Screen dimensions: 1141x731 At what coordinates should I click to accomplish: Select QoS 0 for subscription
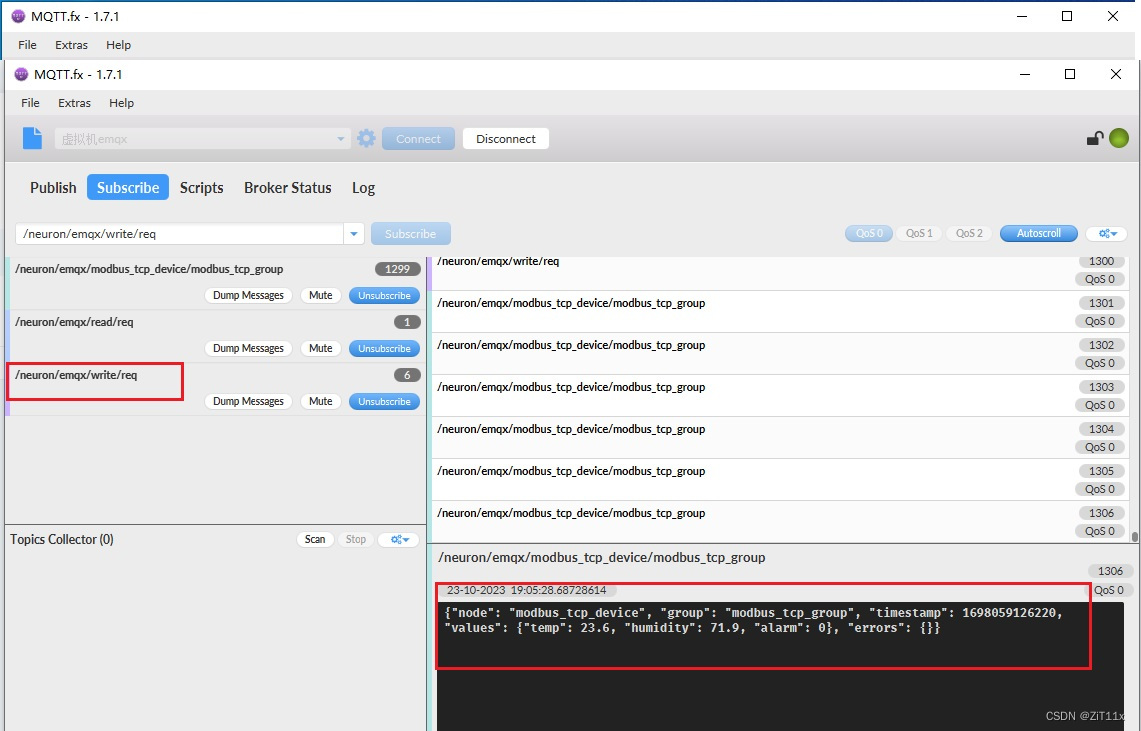869,233
